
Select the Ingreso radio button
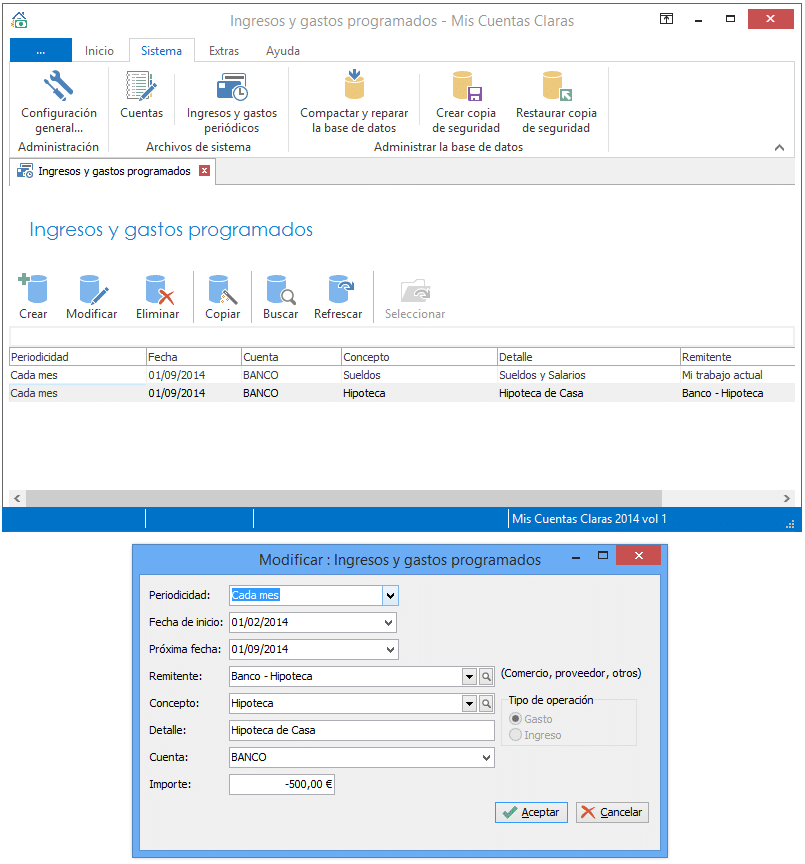pyautogui.click(x=516, y=735)
